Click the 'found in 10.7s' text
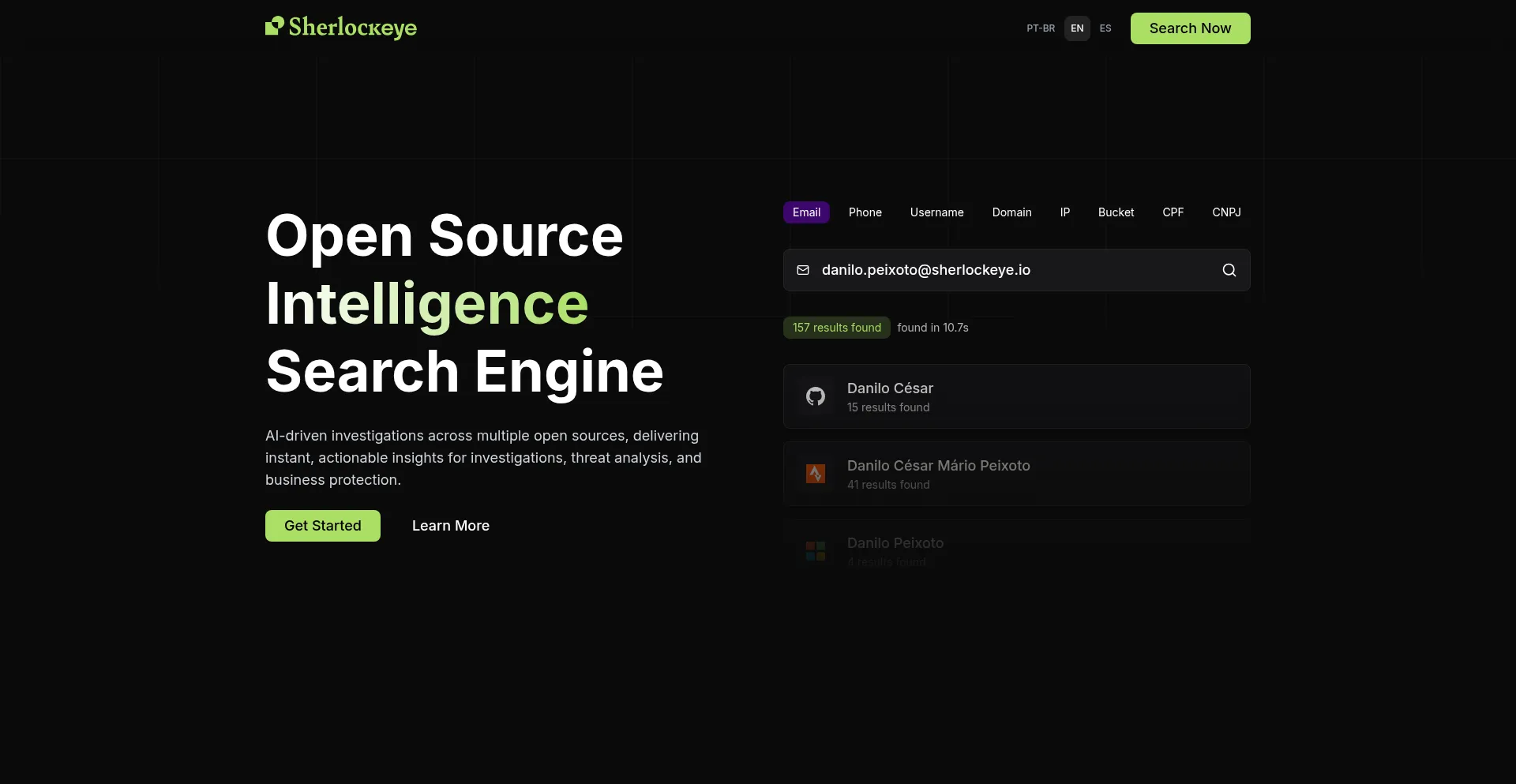This screenshot has height=784, width=1516. click(932, 328)
